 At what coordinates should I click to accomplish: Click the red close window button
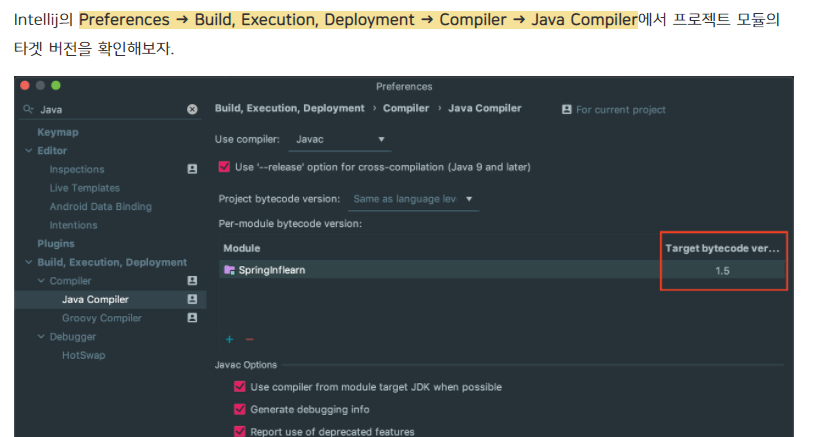(25, 85)
